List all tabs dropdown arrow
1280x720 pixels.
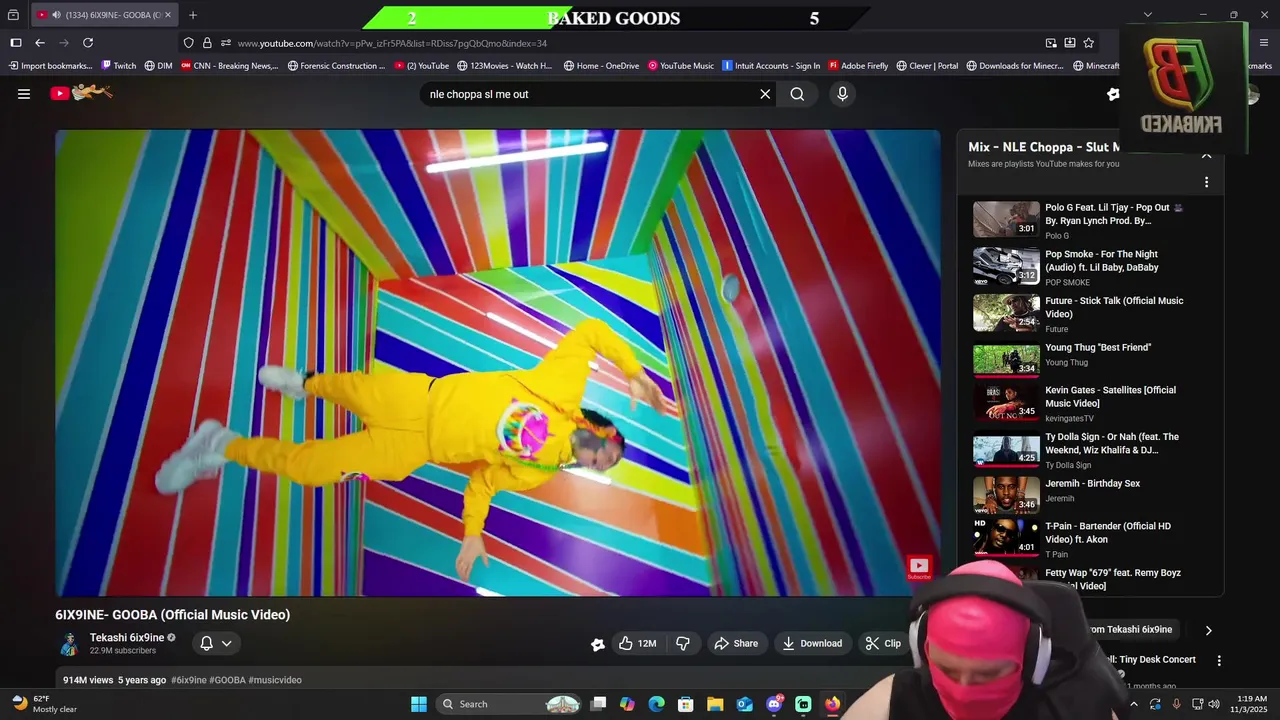point(1147,15)
